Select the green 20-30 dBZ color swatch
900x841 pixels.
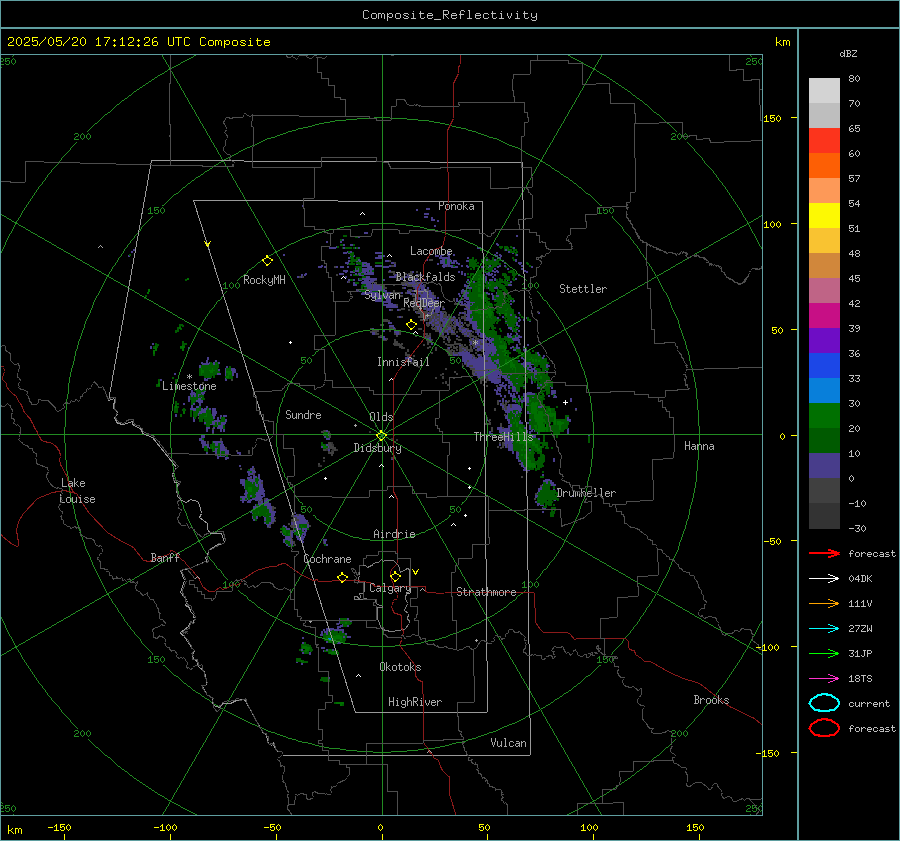point(824,416)
